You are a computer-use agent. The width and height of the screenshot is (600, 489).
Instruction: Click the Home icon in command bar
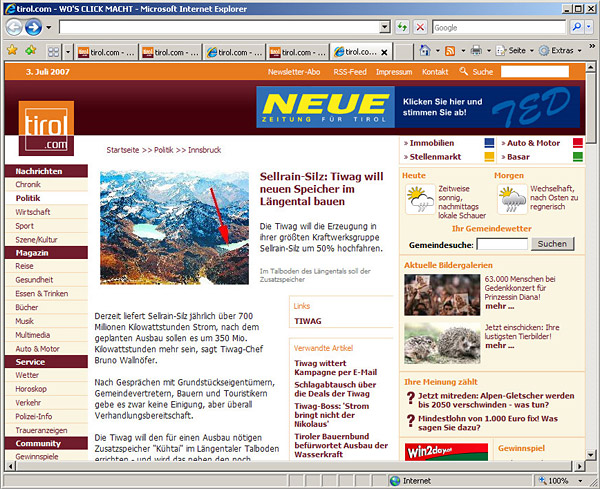click(x=425, y=50)
